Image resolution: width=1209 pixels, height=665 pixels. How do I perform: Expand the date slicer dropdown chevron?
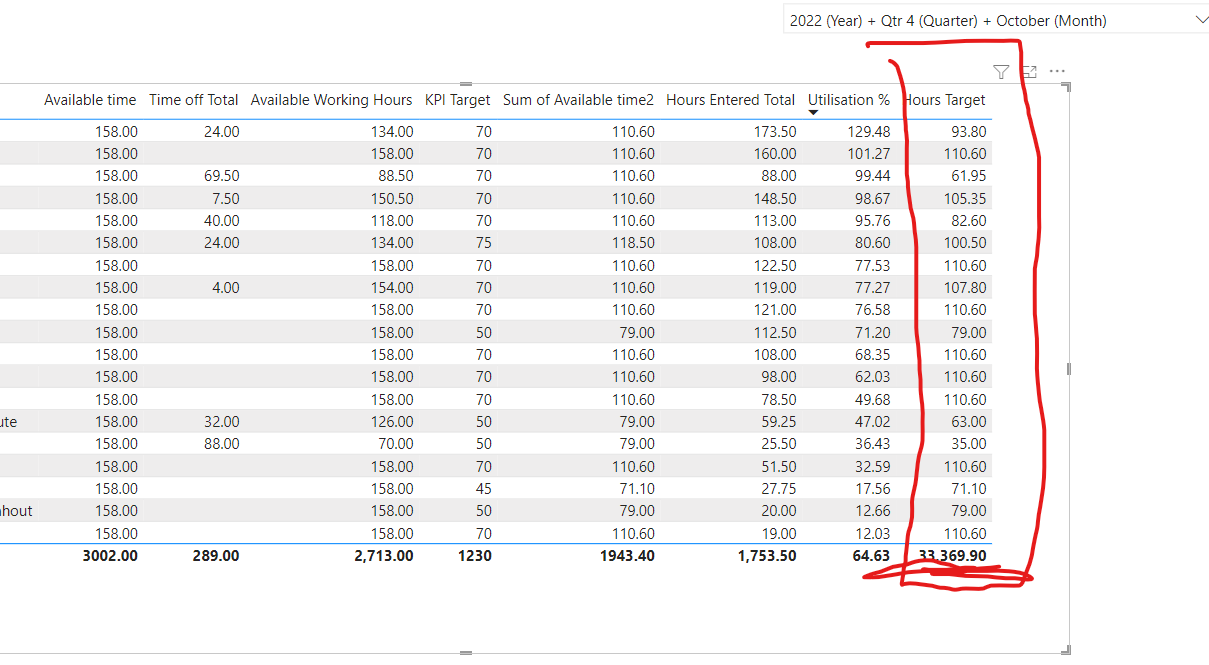click(x=1200, y=20)
